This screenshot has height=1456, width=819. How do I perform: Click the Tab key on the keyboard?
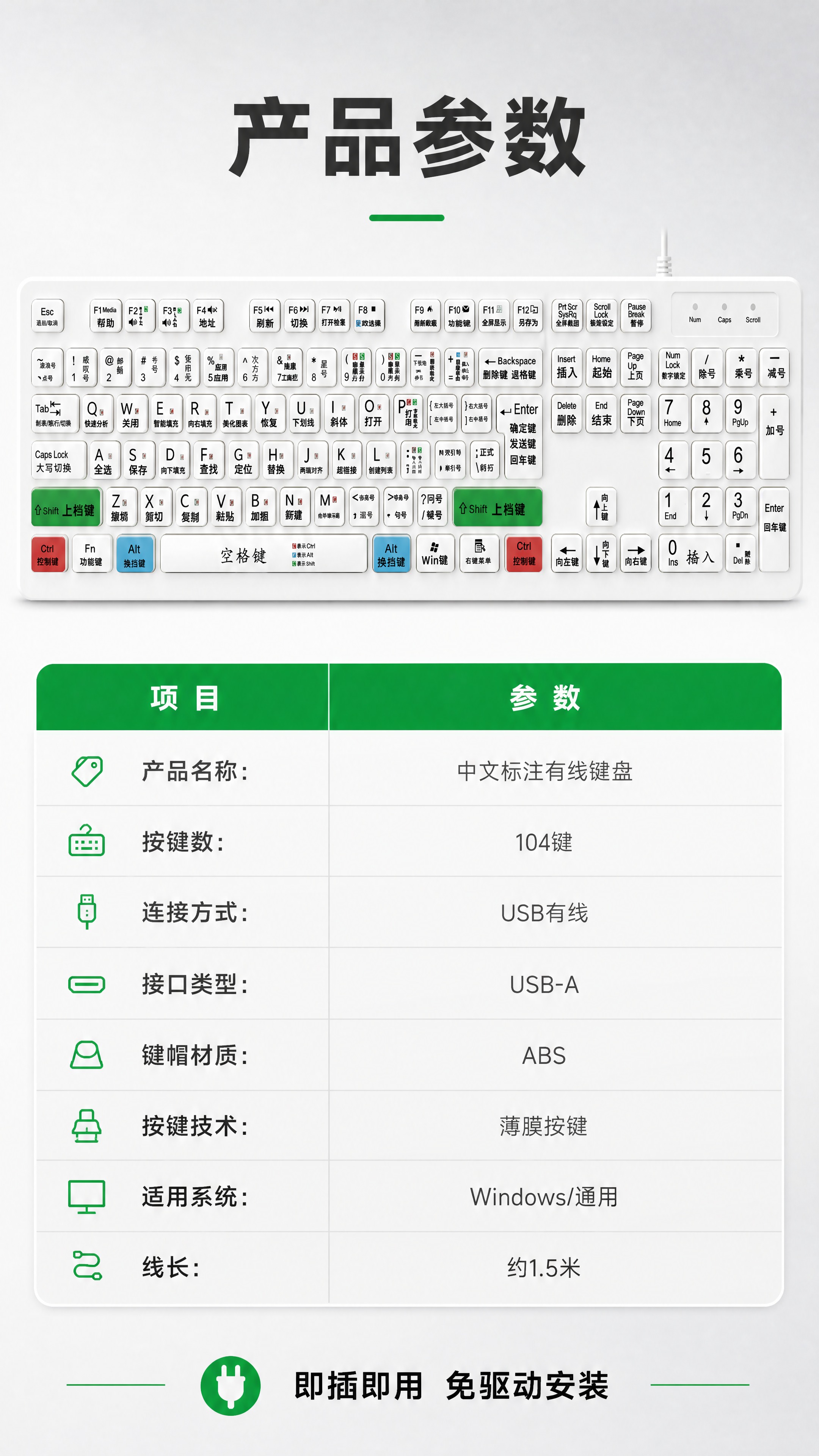coord(55,414)
